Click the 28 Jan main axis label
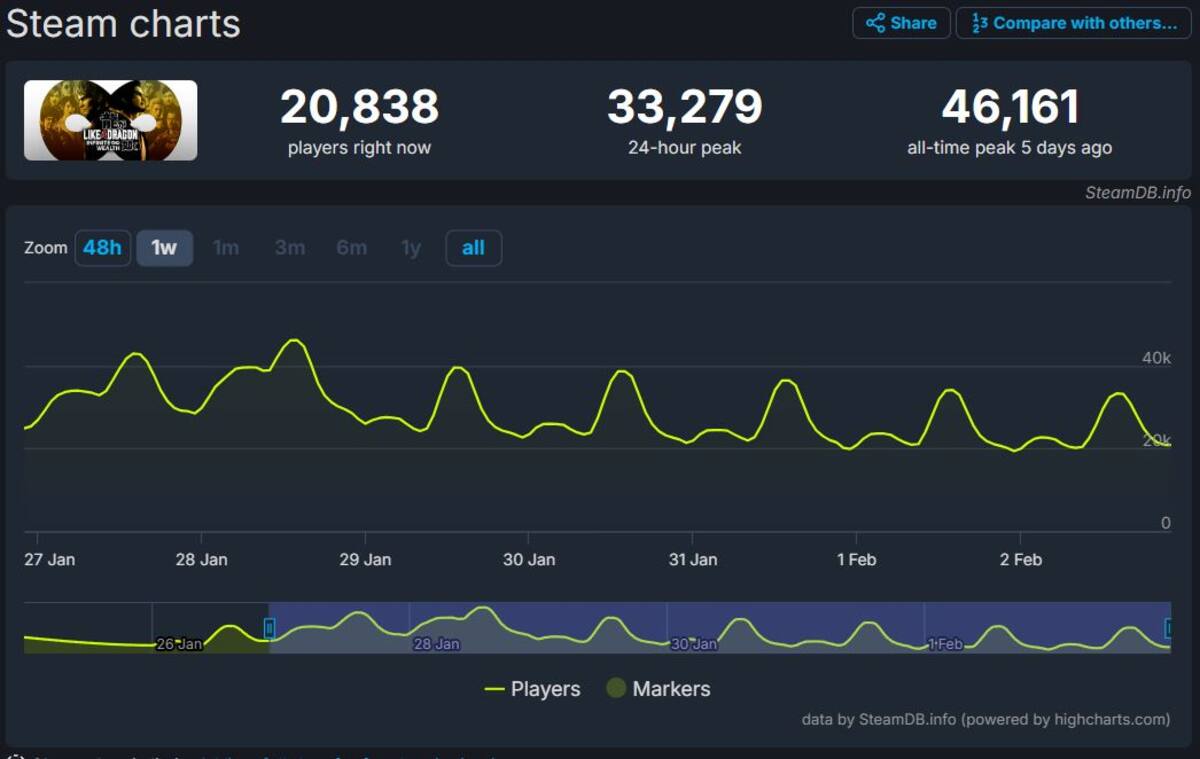 tap(202, 559)
